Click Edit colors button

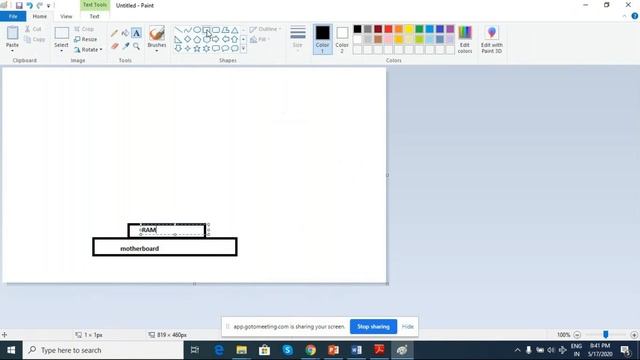(465, 39)
